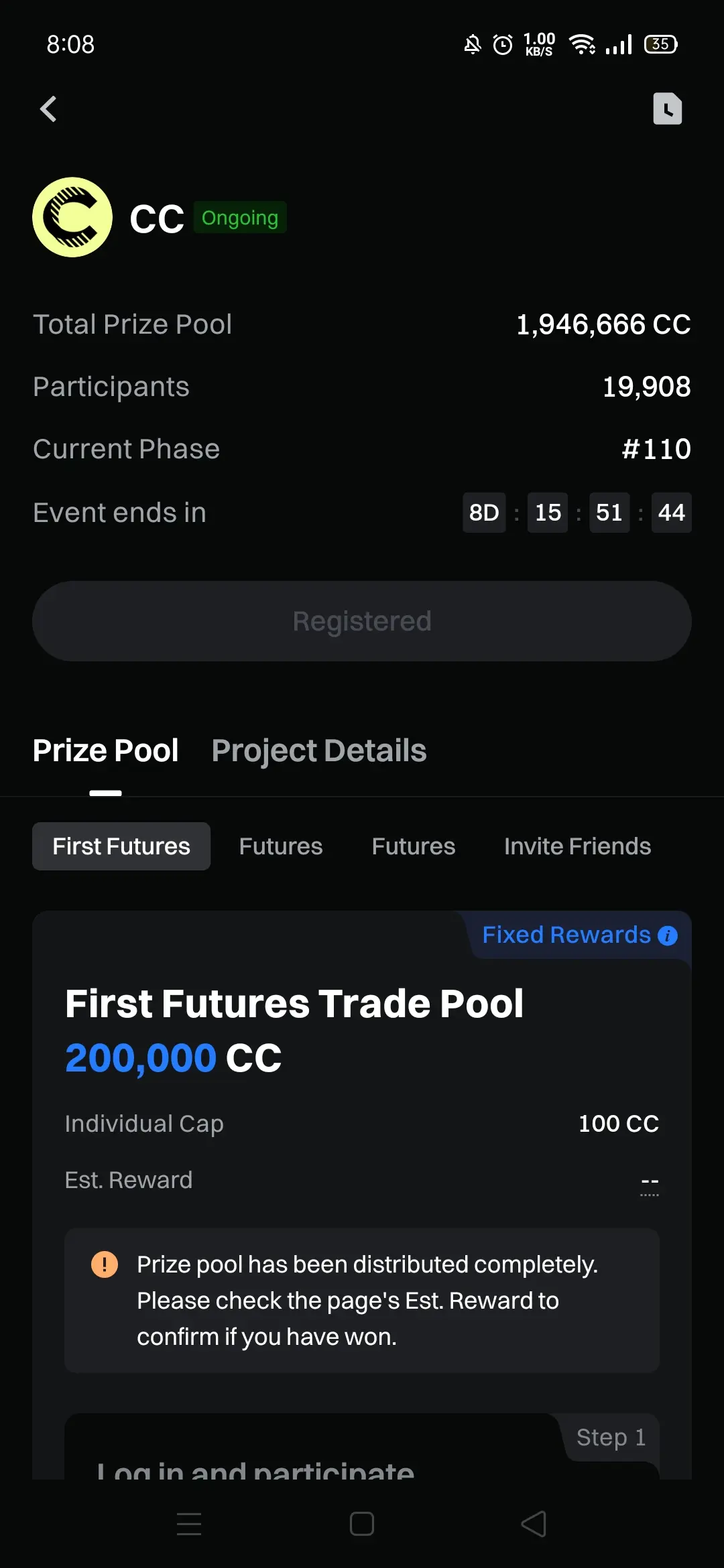The height and width of the screenshot is (1568, 724).
Task: Tap the Step 1 label
Action: (x=611, y=1437)
